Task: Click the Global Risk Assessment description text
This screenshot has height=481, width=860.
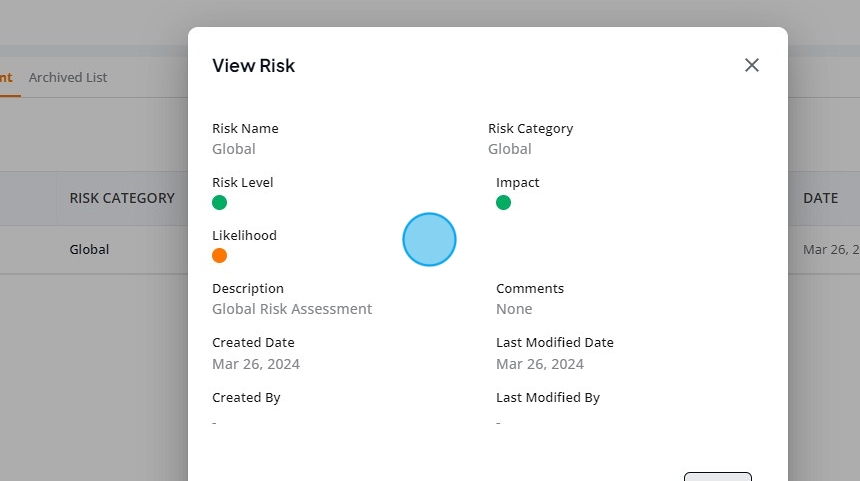Action: [292, 309]
